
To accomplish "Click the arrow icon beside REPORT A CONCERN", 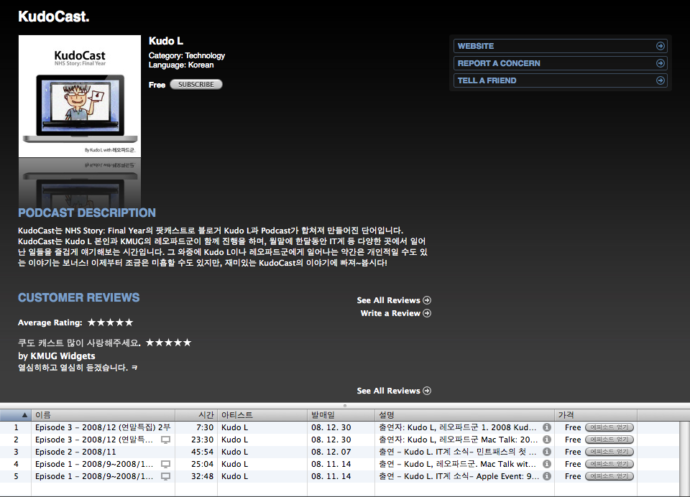I will tap(660, 63).
